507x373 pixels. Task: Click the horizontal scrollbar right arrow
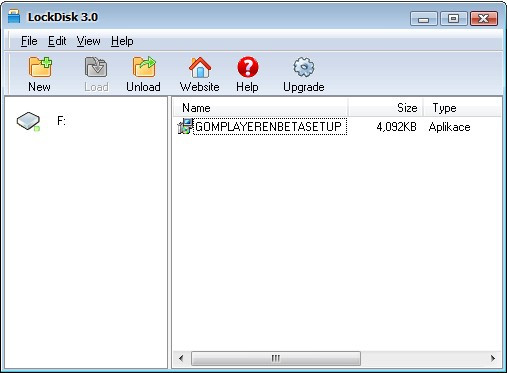pos(493,359)
